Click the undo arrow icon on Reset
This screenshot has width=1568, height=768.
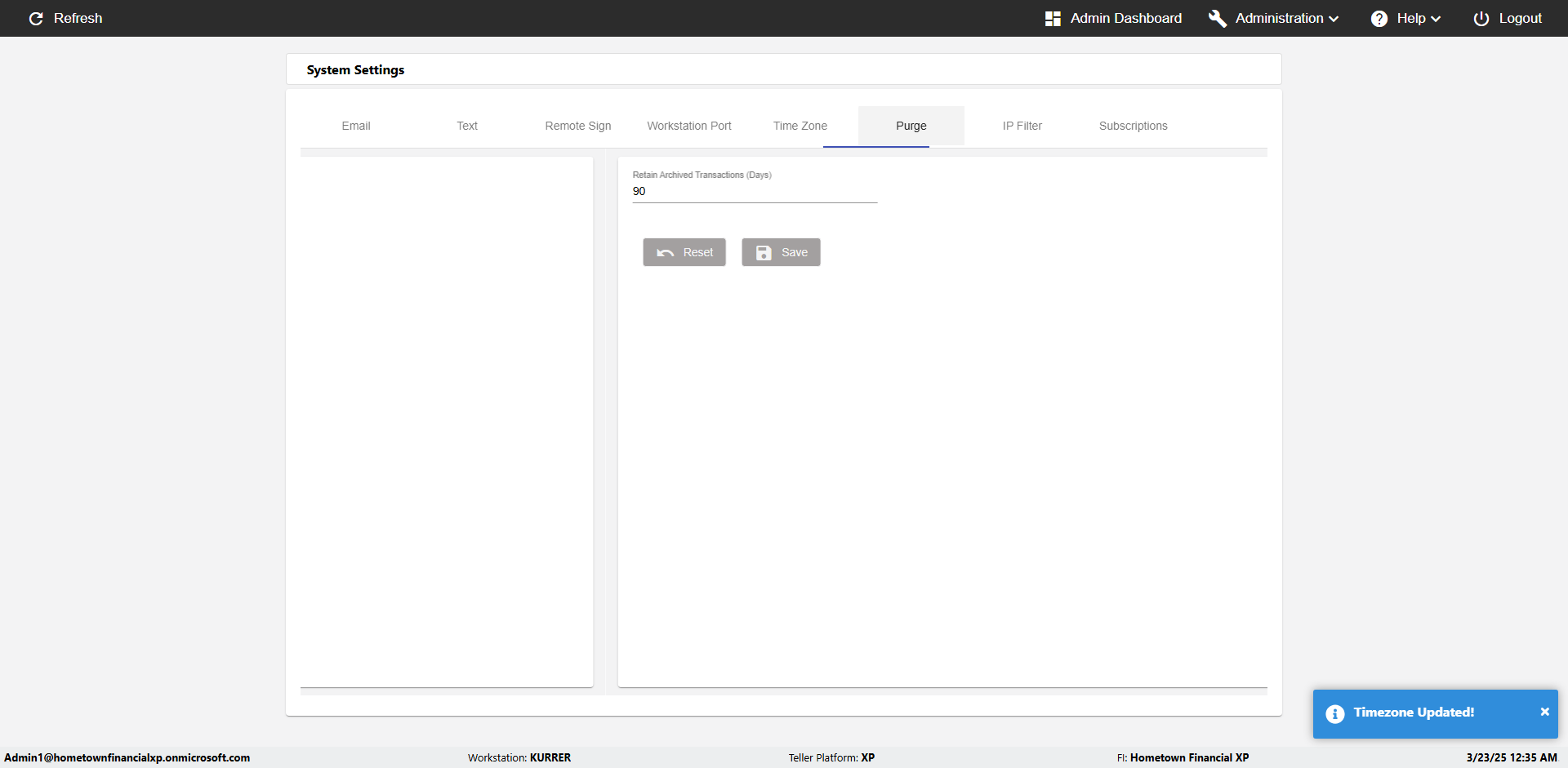point(666,253)
